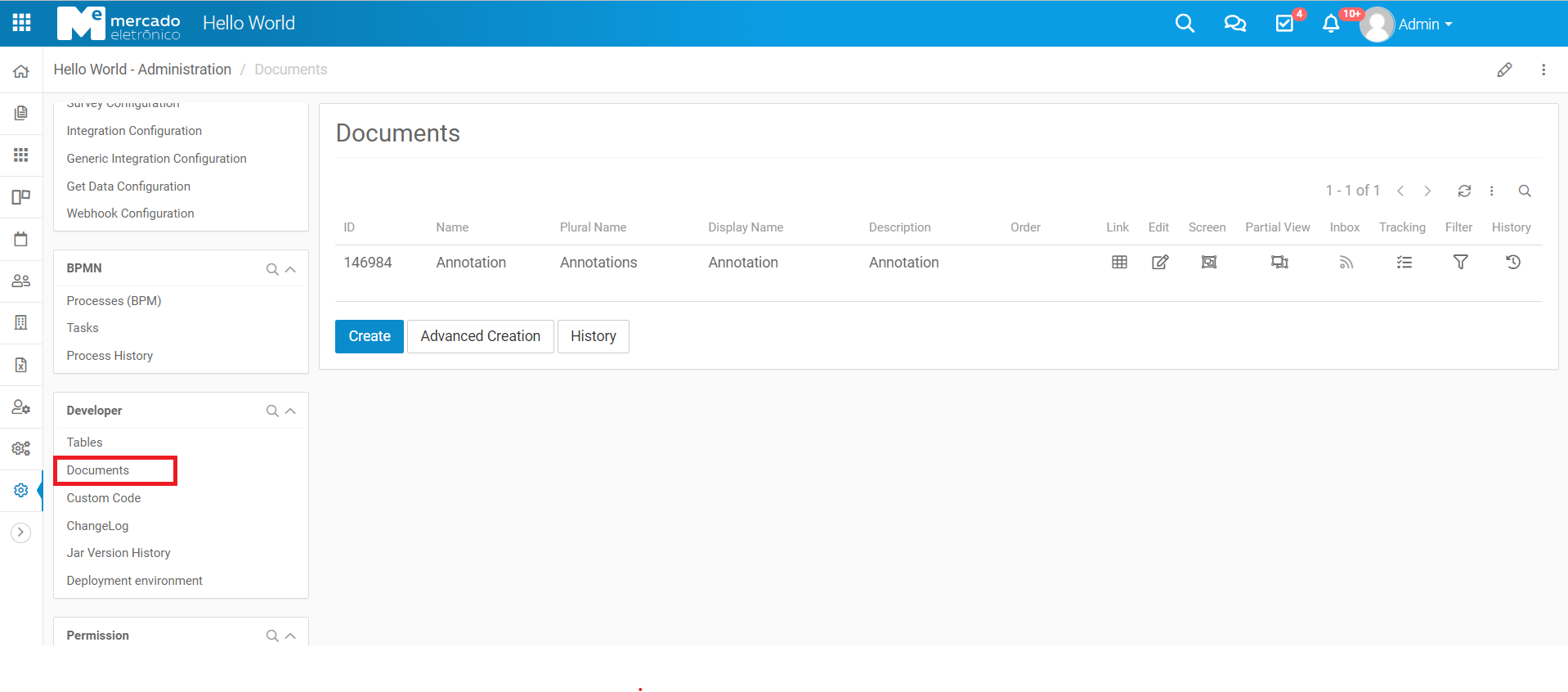Open Get Data Configuration item
The width and height of the screenshot is (1568, 692).
click(x=128, y=186)
